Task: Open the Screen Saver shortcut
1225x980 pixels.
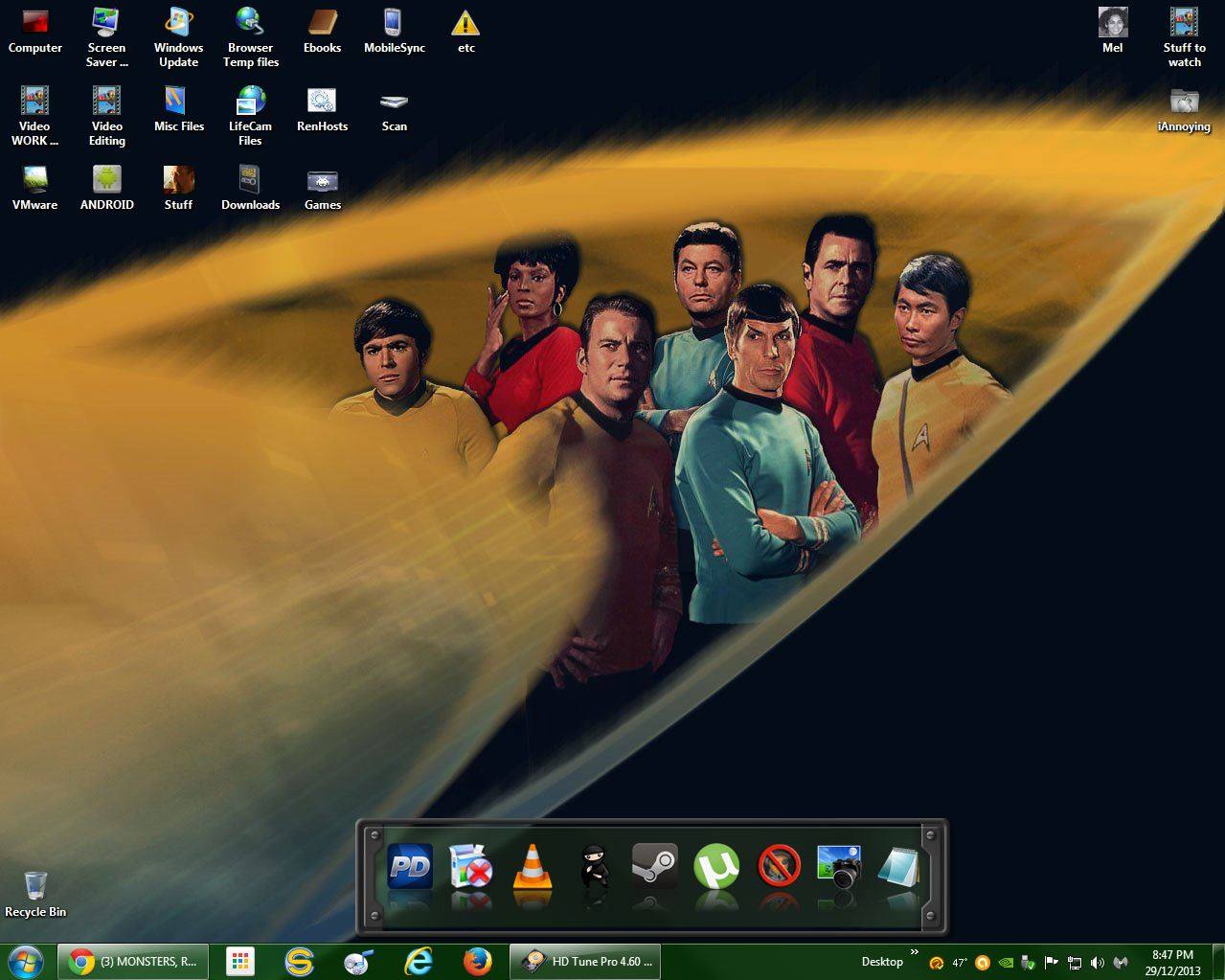Action: tap(106, 37)
